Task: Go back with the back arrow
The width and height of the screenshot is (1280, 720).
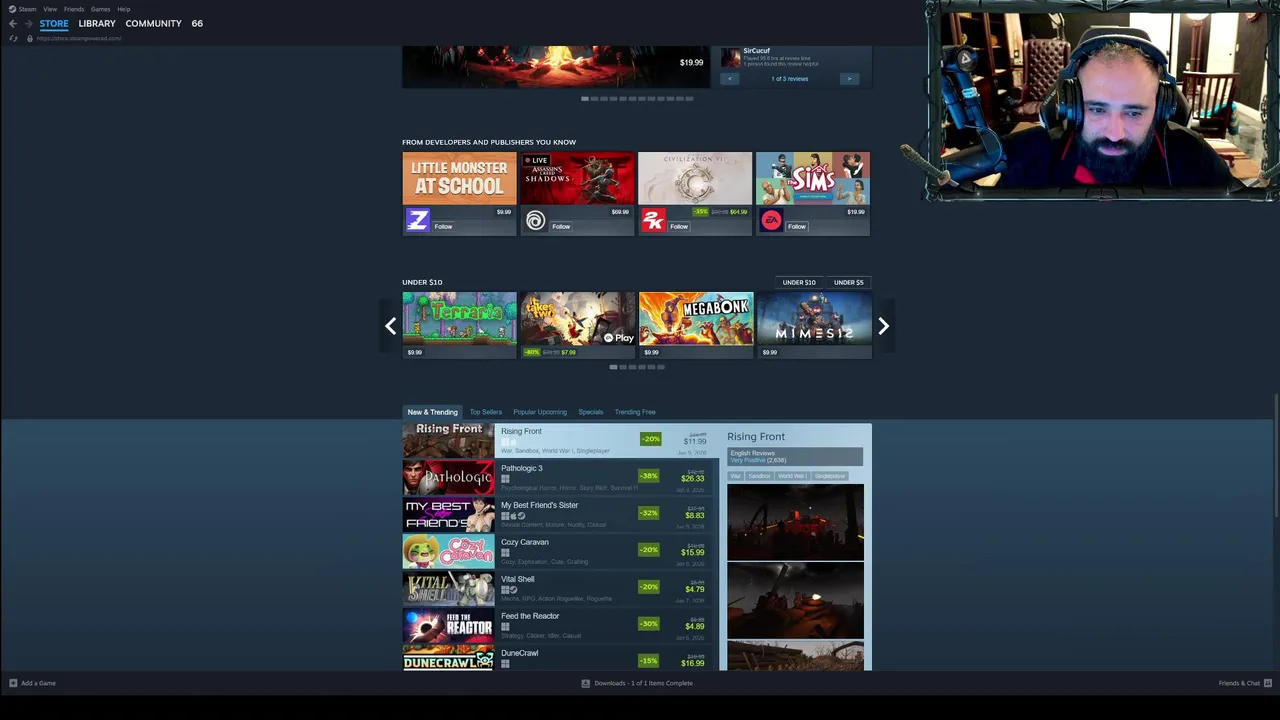Action: [12, 23]
